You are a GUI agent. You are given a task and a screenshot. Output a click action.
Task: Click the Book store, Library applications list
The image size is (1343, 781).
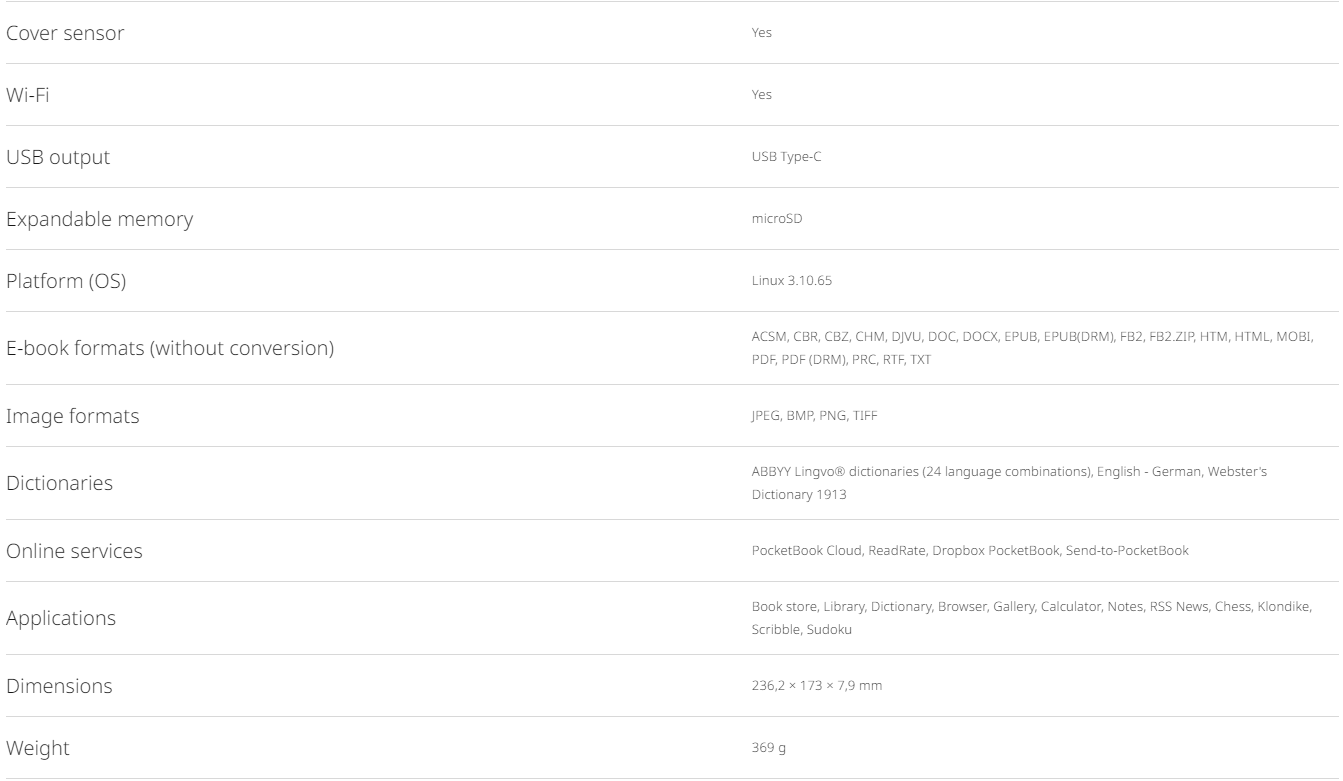pyautogui.click(x=1045, y=608)
